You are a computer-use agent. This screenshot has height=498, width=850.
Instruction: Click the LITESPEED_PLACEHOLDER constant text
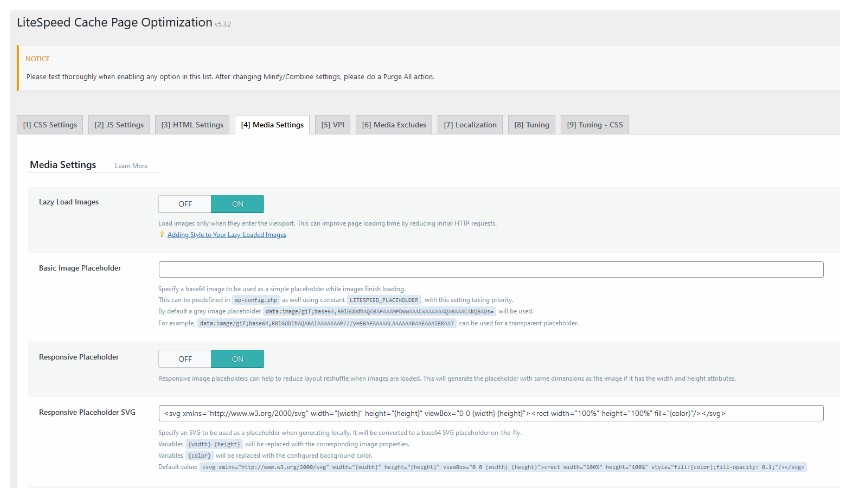coord(384,300)
